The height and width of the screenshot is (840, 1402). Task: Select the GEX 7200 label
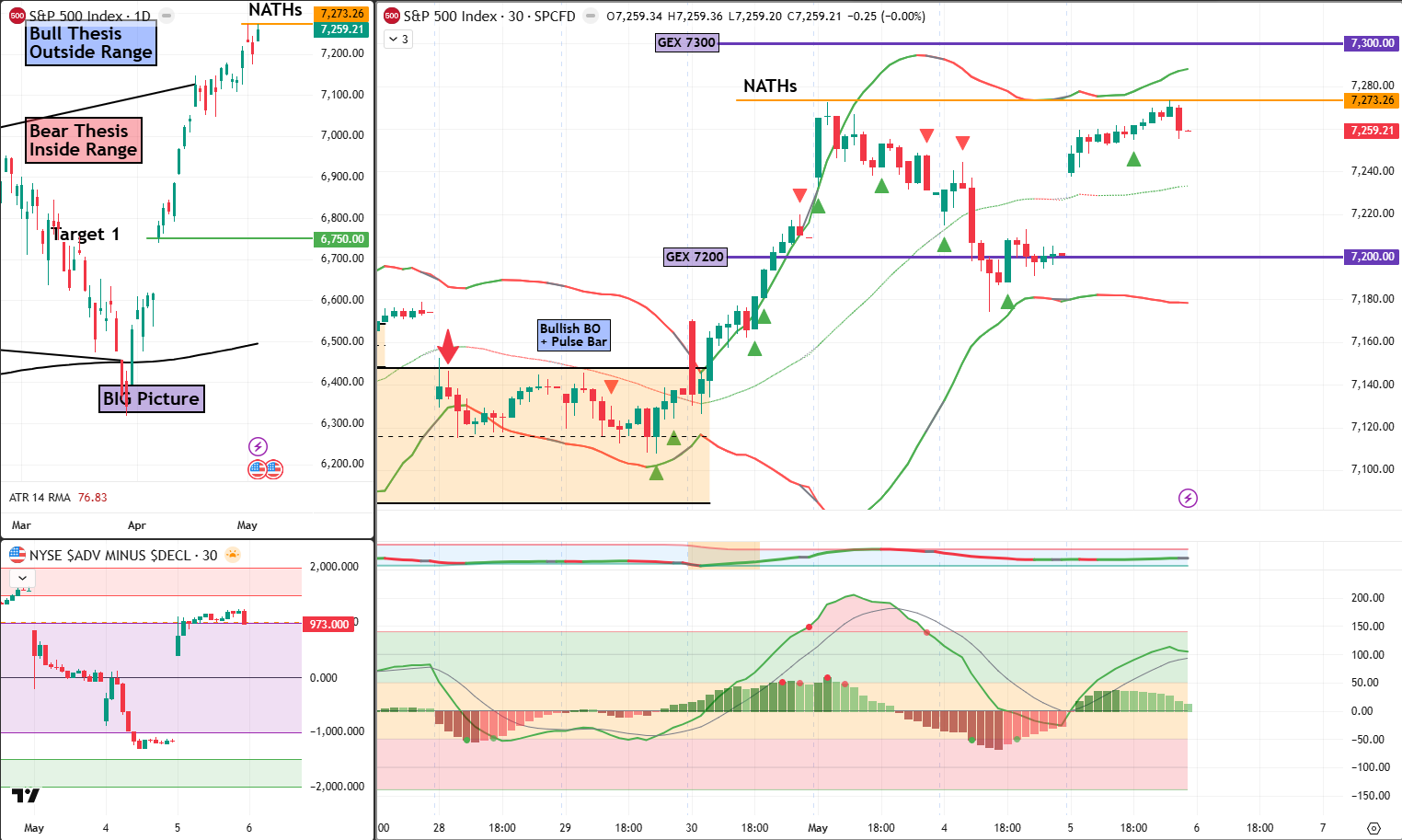(695, 257)
